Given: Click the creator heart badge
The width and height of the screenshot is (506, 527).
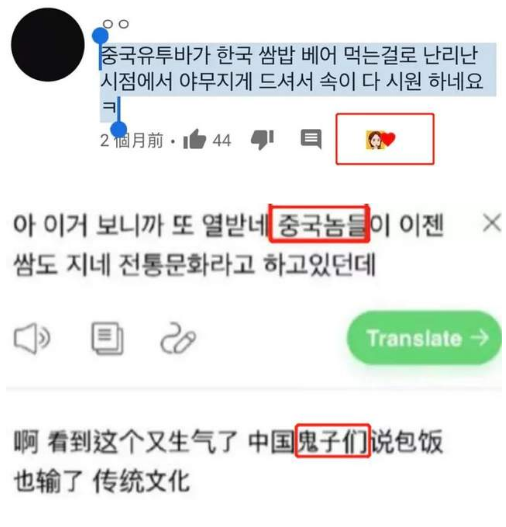Looking at the screenshot, I should pos(381,139).
